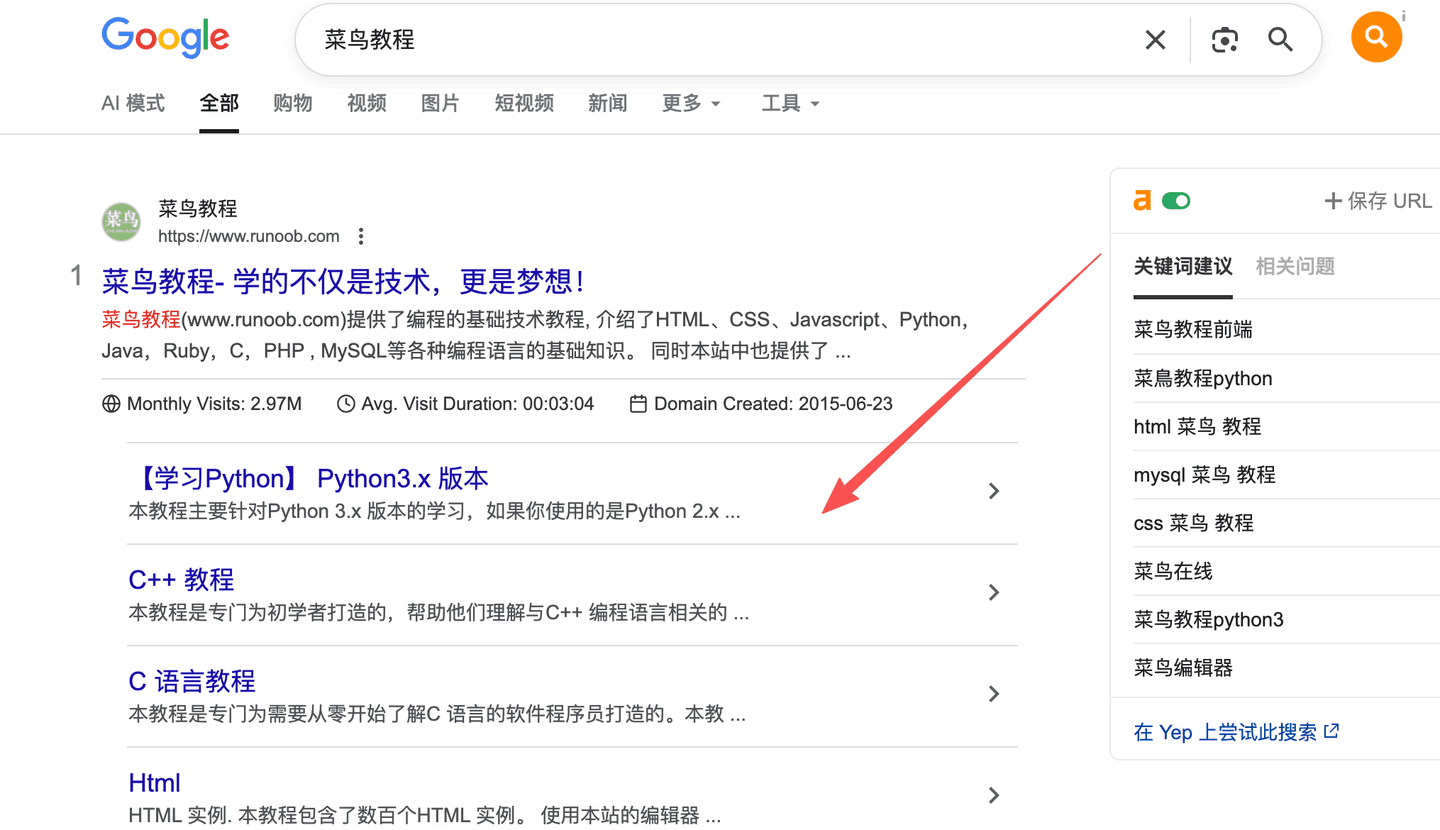This screenshot has width=1440, height=830.
Task: Clear the search box text
Action: (1155, 40)
